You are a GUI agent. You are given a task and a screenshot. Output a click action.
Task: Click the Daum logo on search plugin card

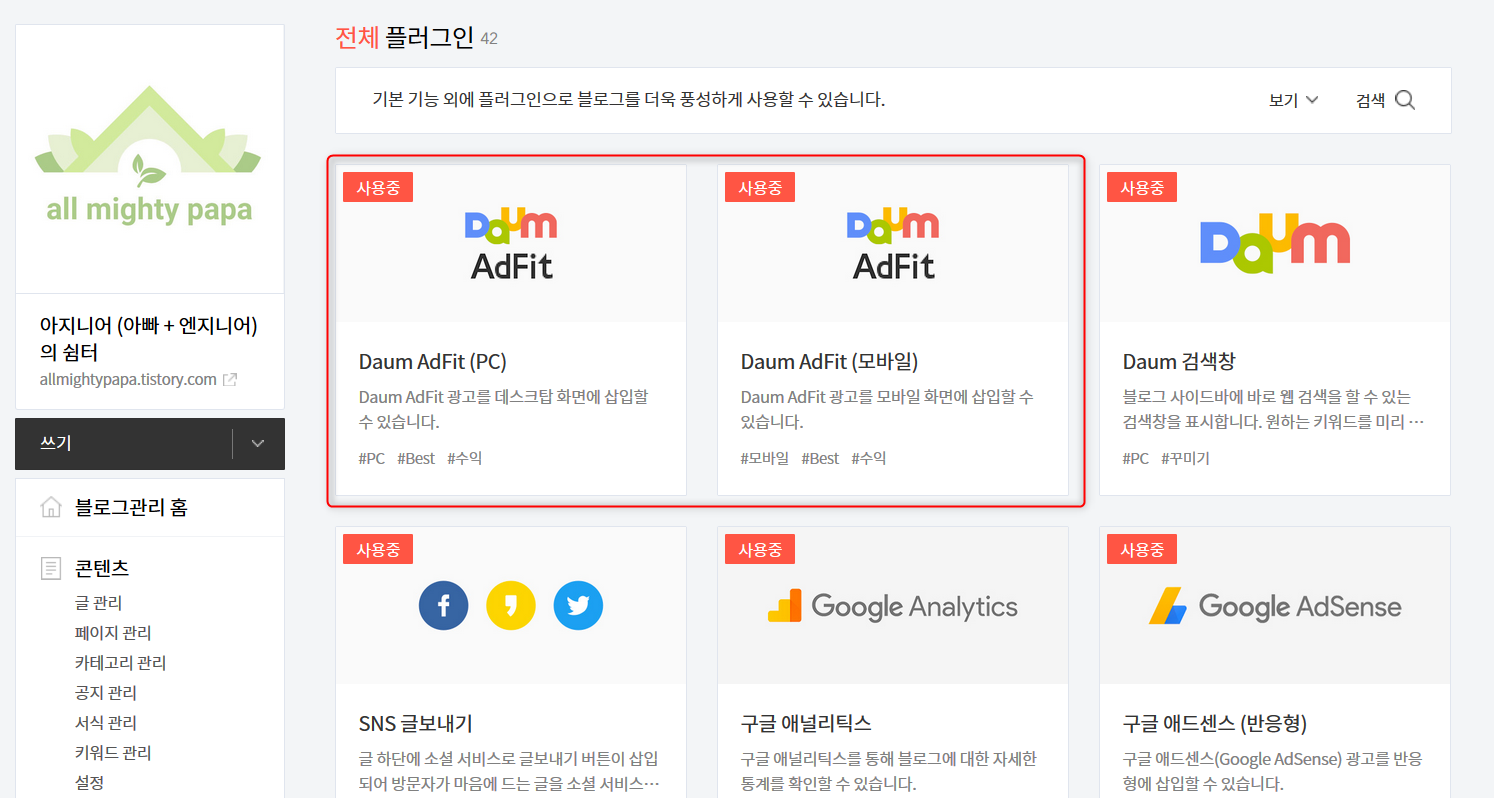coord(1275,243)
